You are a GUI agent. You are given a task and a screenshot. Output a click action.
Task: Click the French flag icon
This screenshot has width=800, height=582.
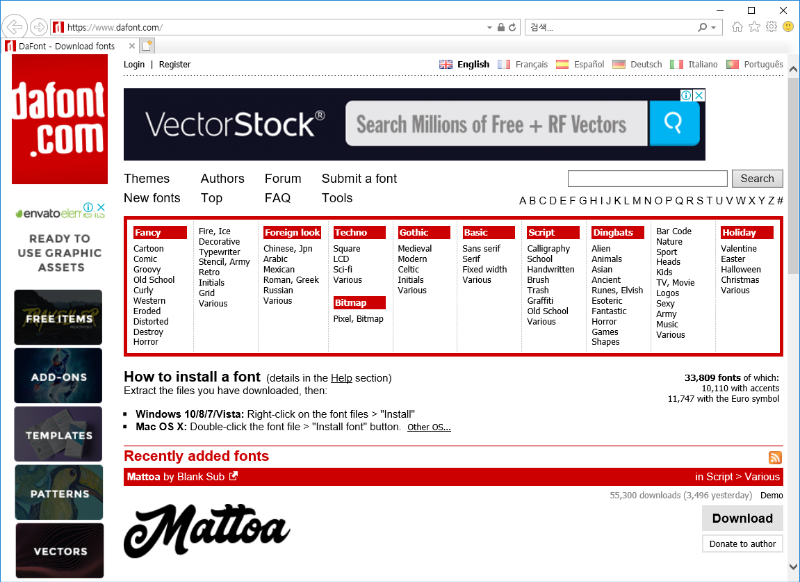[x=504, y=64]
